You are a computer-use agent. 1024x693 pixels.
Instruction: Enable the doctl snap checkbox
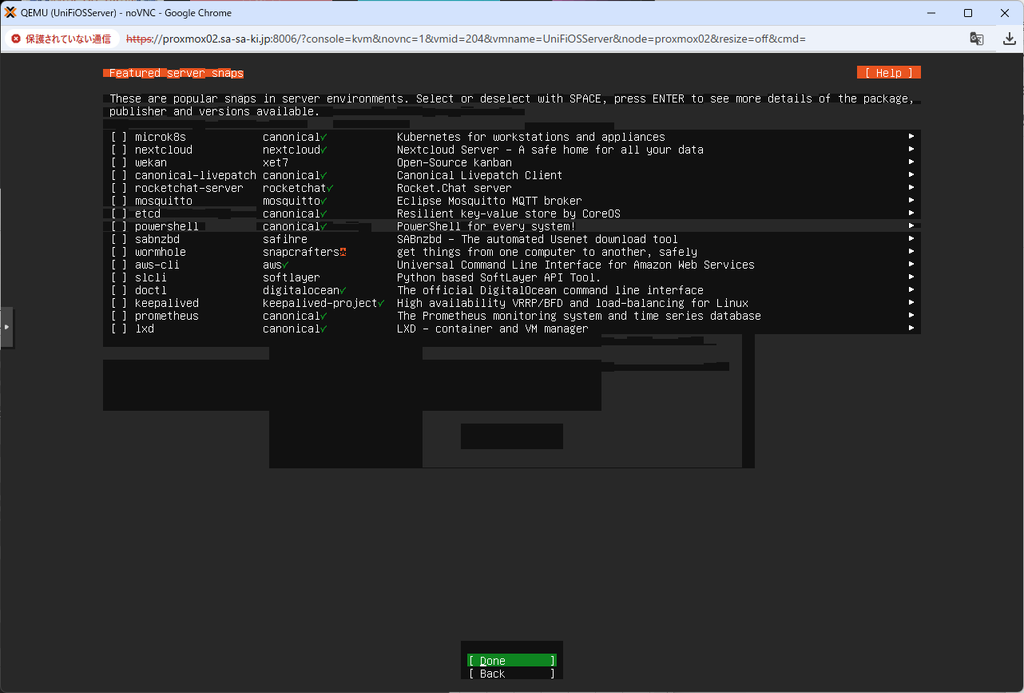[x=119, y=291]
